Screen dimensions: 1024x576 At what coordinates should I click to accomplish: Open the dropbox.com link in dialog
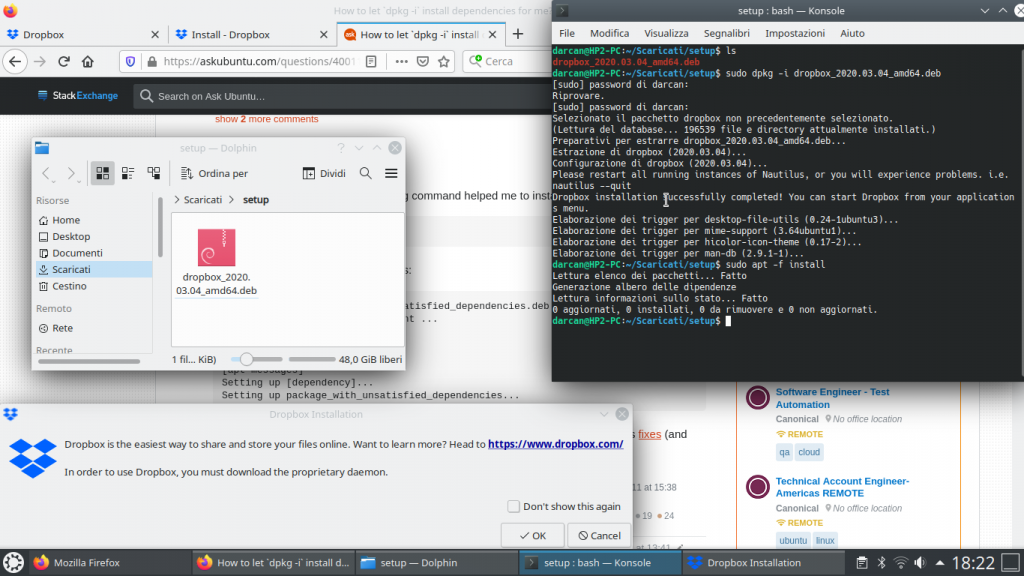(555, 444)
